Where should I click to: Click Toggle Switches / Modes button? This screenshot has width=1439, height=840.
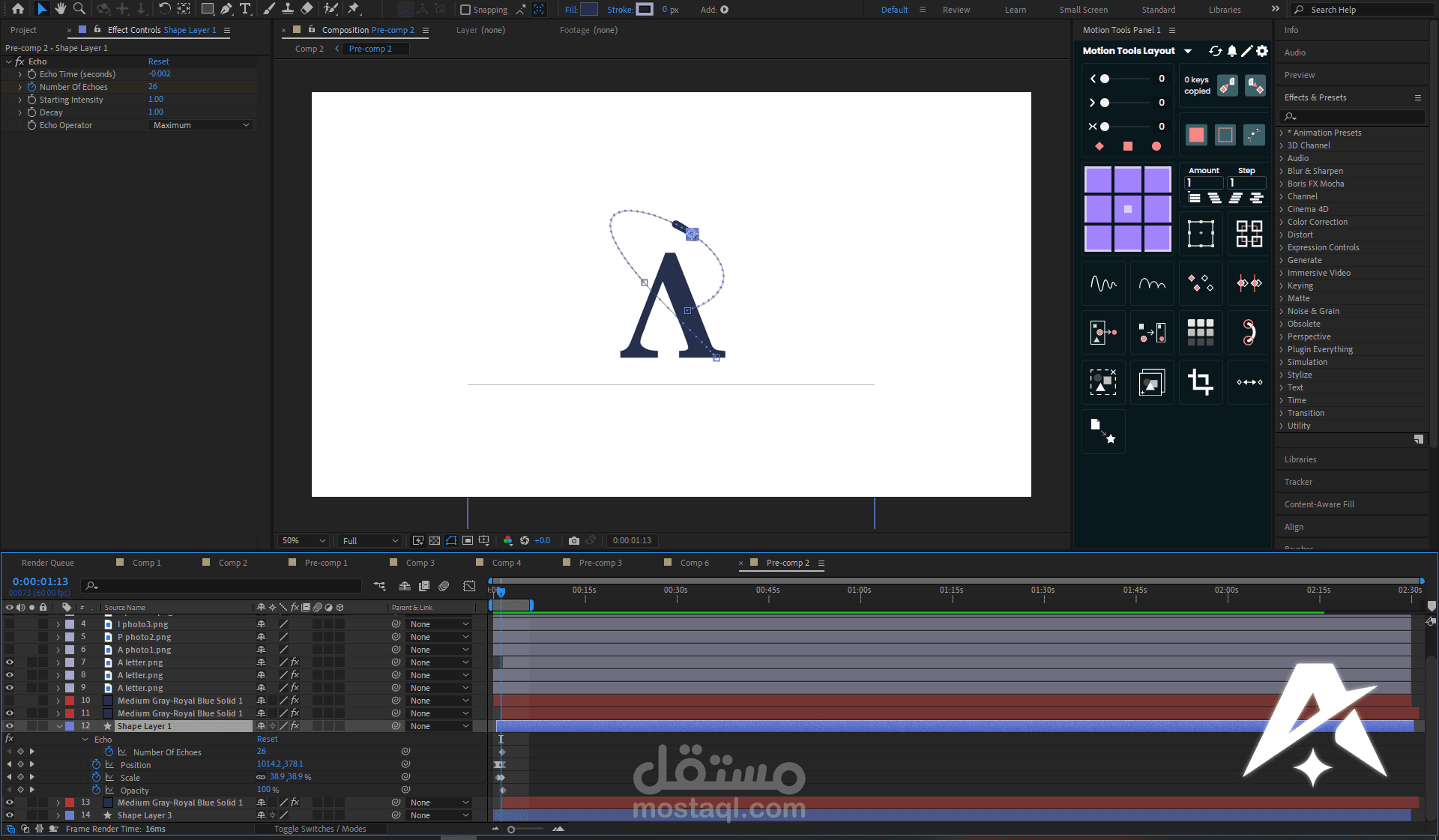point(320,829)
